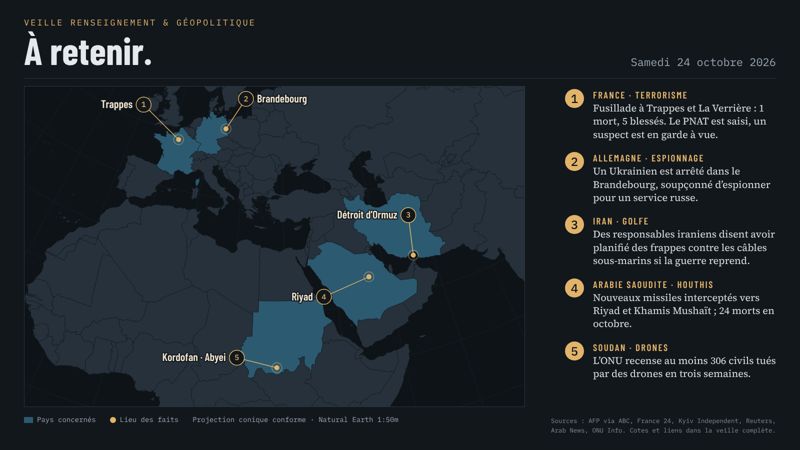Click the location dot in Germany
The image size is (800, 450).
point(226,129)
